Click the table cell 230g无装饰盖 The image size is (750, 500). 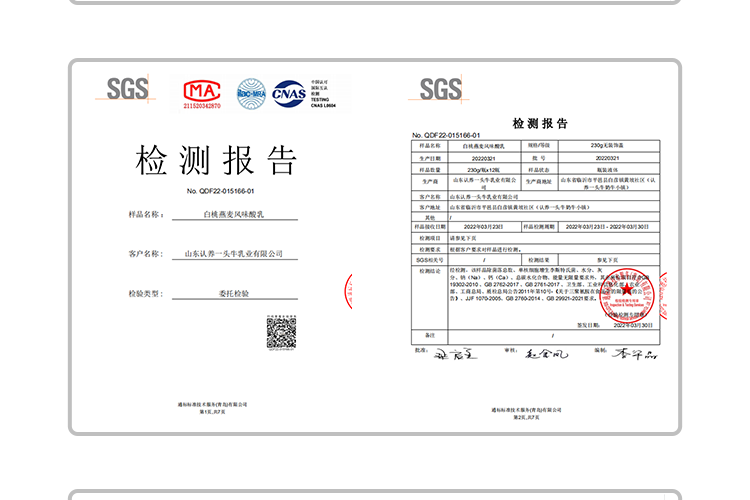coord(608,145)
